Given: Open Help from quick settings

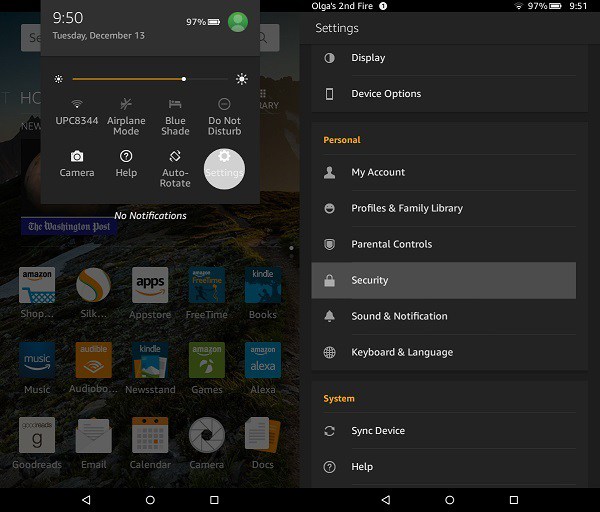Looking at the screenshot, I should (x=126, y=164).
